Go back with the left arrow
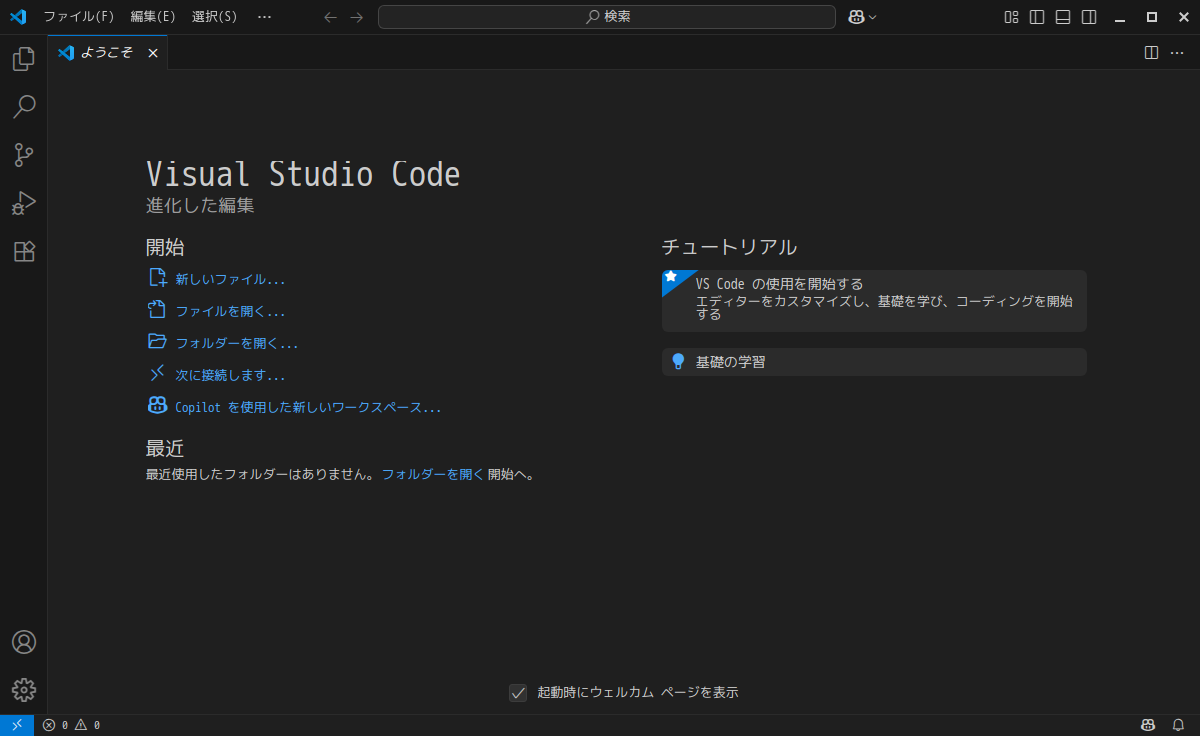1200x736 pixels. point(331,17)
